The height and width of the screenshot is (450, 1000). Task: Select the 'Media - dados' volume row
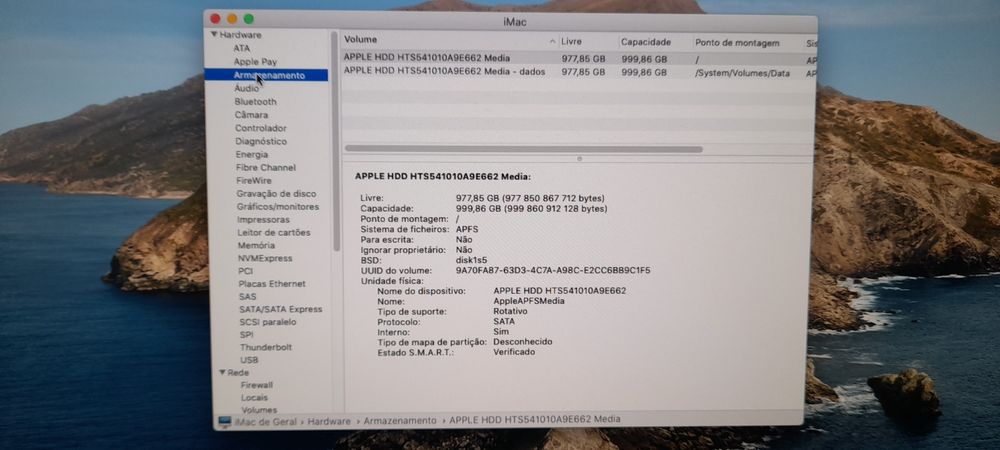pyautogui.click(x=578, y=73)
